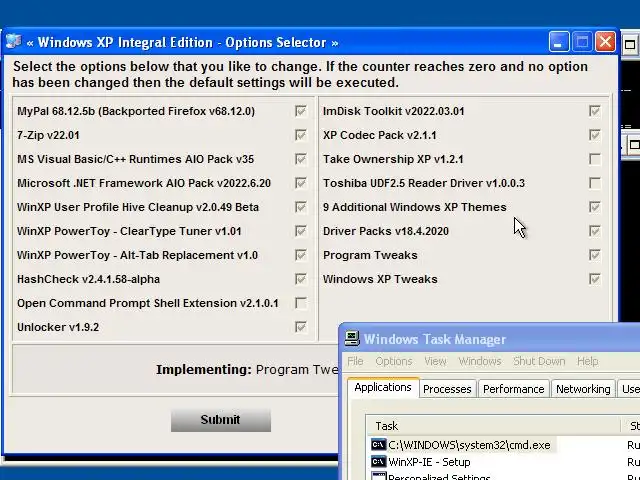Minimize the Options Selector window
The width and height of the screenshot is (640, 480).
pyautogui.click(x=559, y=42)
